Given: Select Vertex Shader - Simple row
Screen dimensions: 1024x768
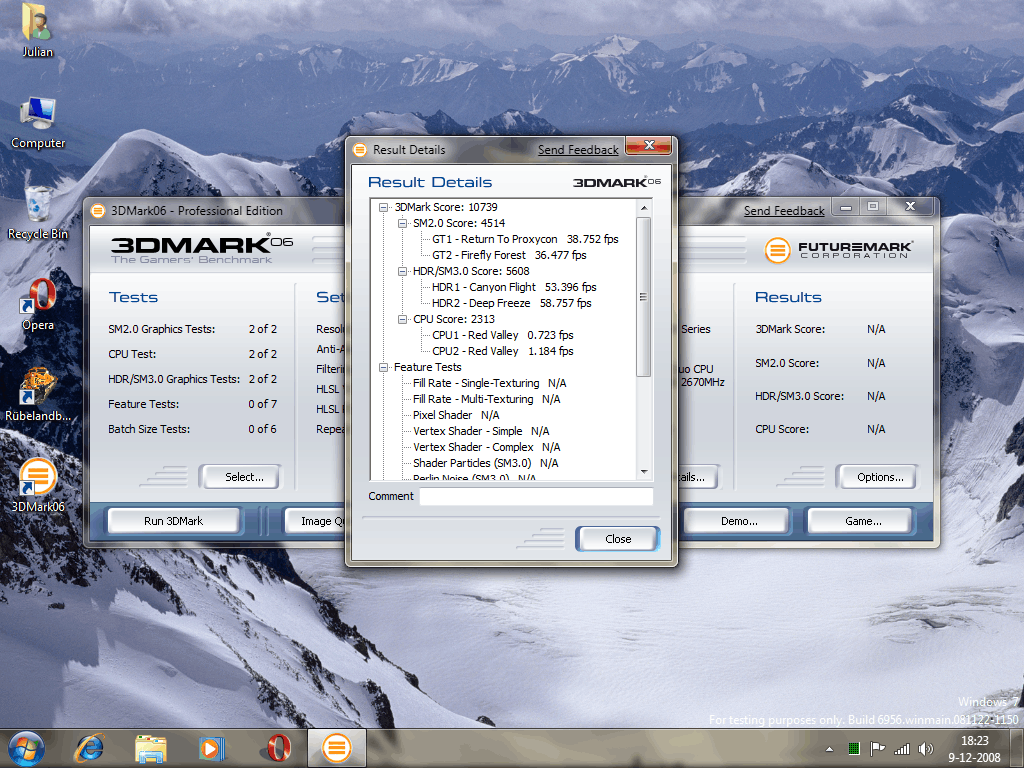Looking at the screenshot, I should point(481,431).
